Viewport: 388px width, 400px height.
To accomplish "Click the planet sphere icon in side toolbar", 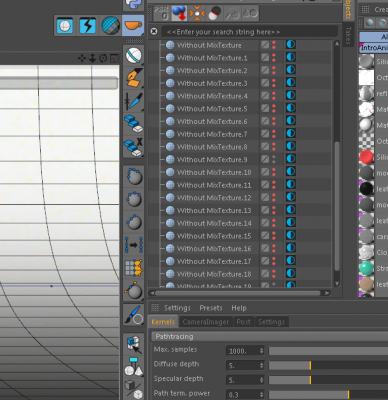I will pos(134,55).
